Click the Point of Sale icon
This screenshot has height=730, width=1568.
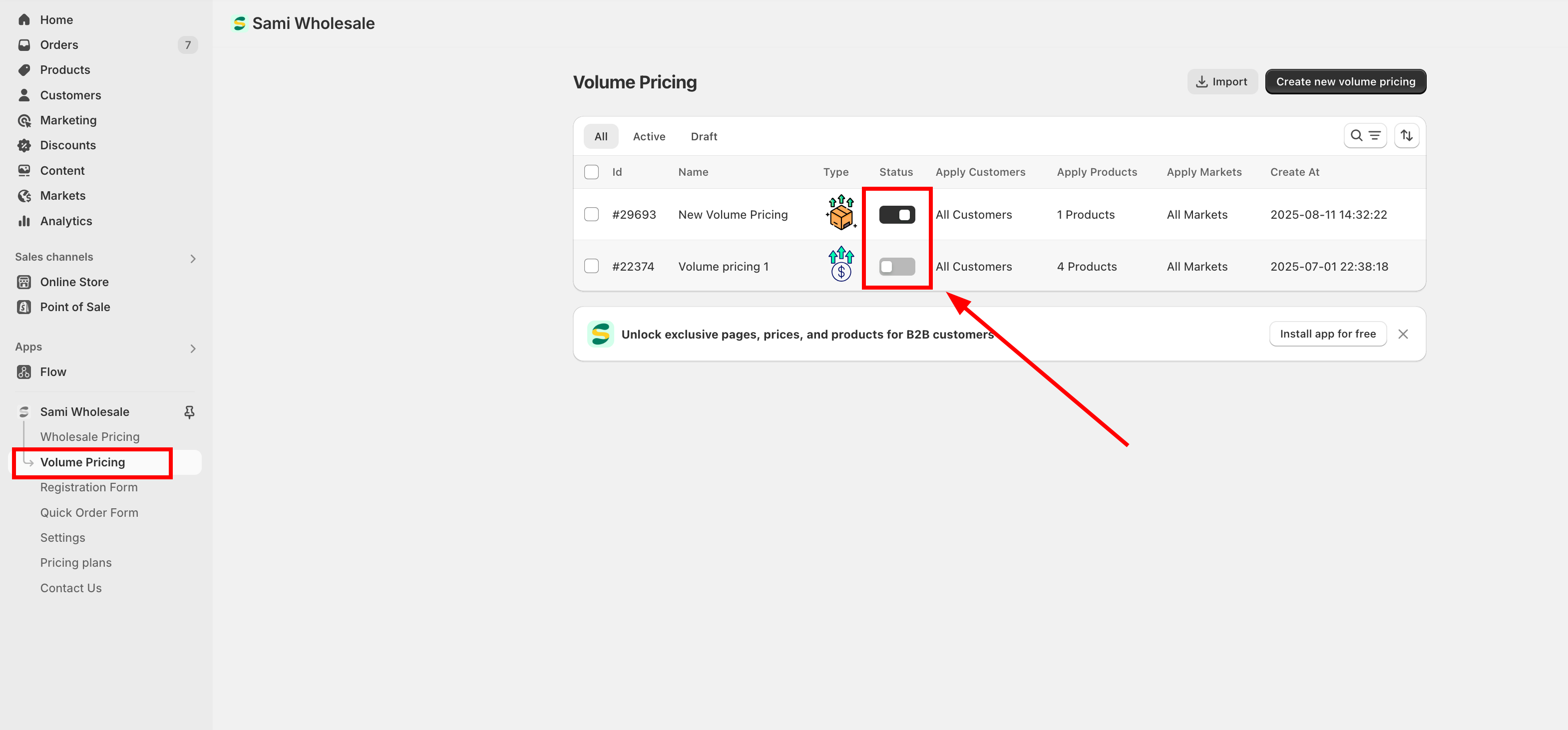(24, 307)
